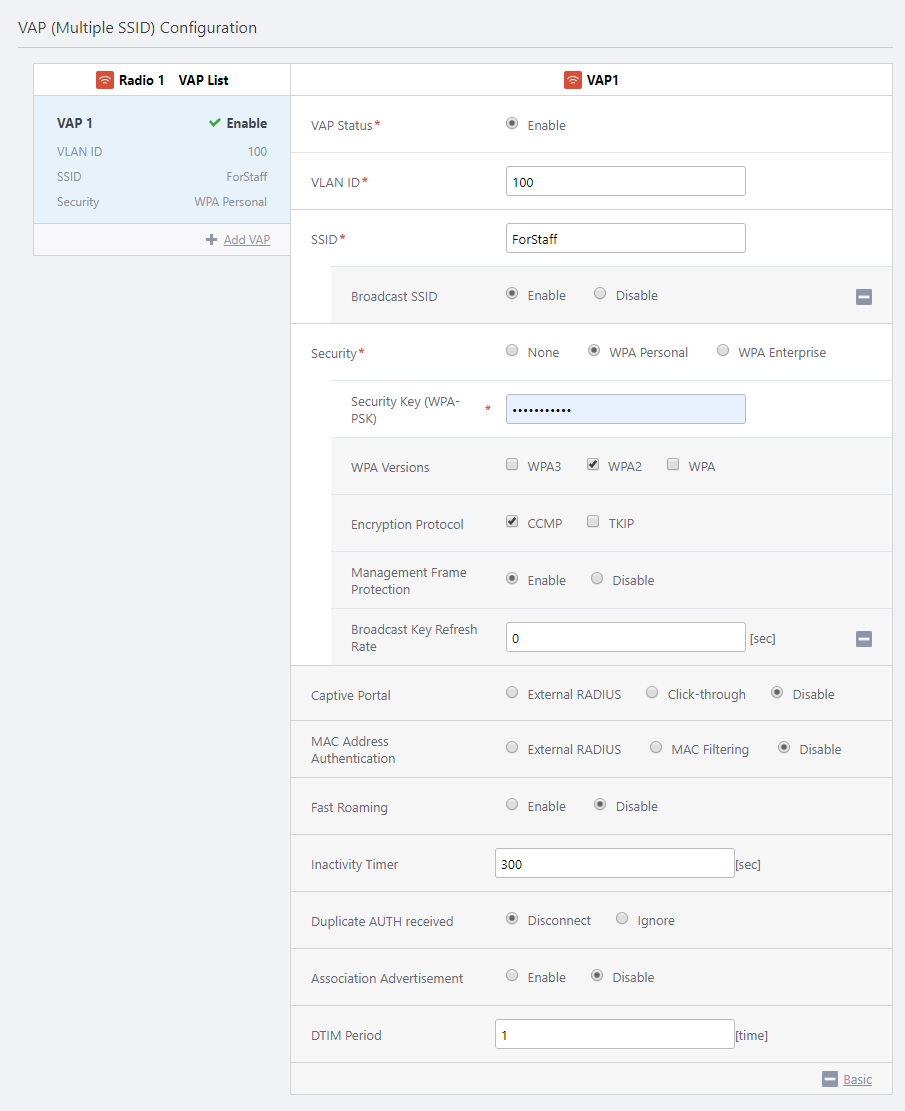Set Broadcast SSID to Disable
The image size is (905, 1111).
tap(600, 294)
